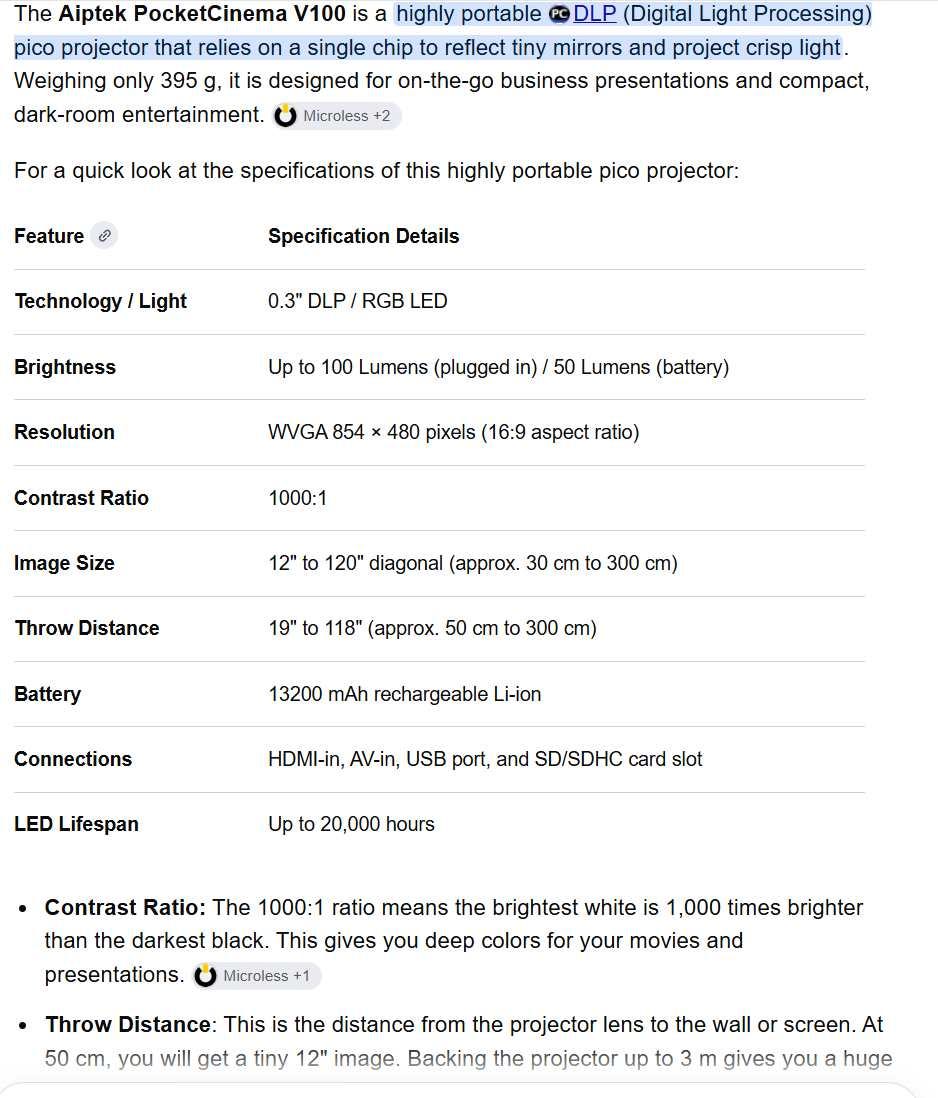The width and height of the screenshot is (938, 1098).
Task: Click the bold Throw Distance bullet heading
Action: pyautogui.click(x=128, y=1024)
